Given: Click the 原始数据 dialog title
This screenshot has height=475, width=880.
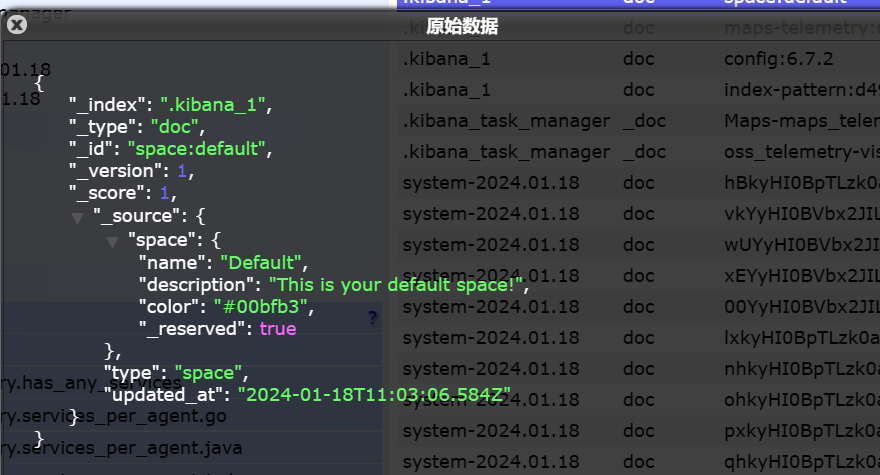Looking at the screenshot, I should [462, 26].
